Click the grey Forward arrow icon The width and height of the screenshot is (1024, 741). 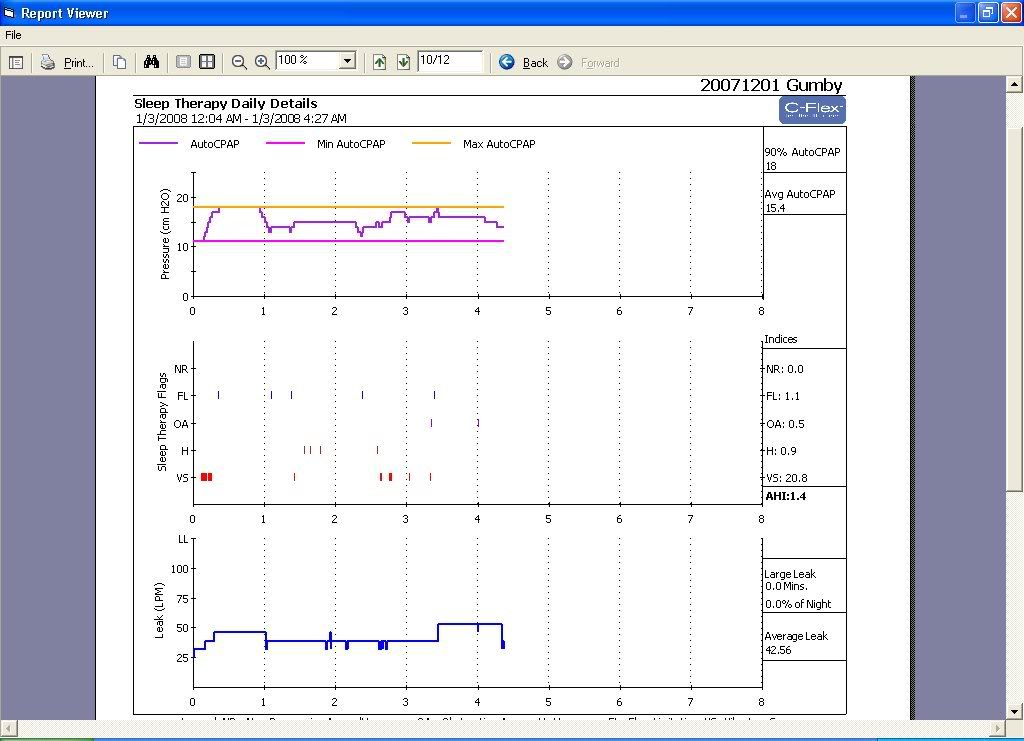pos(565,62)
